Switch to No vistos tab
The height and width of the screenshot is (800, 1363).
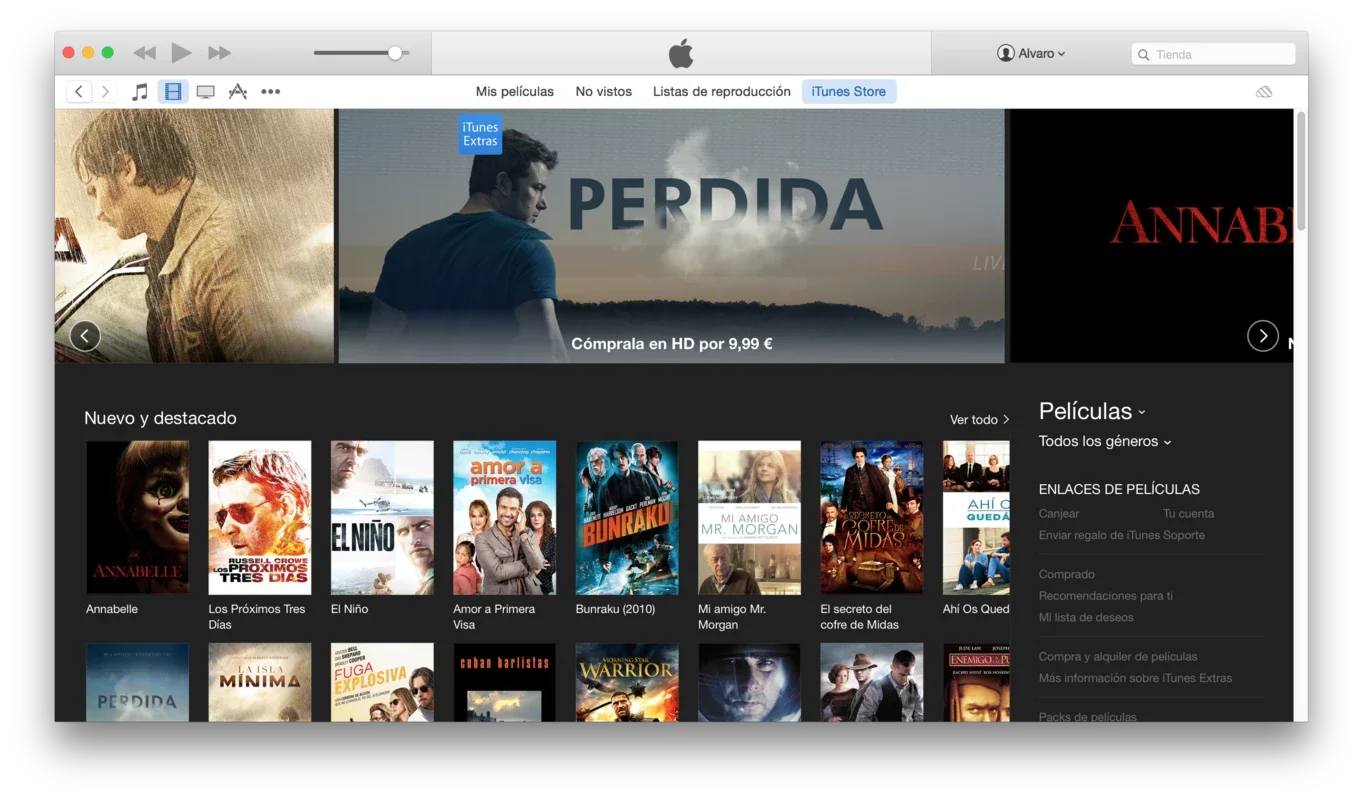point(604,91)
